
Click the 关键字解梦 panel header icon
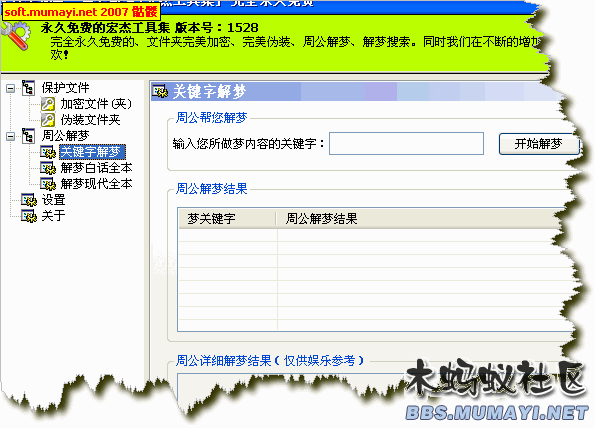(160, 91)
